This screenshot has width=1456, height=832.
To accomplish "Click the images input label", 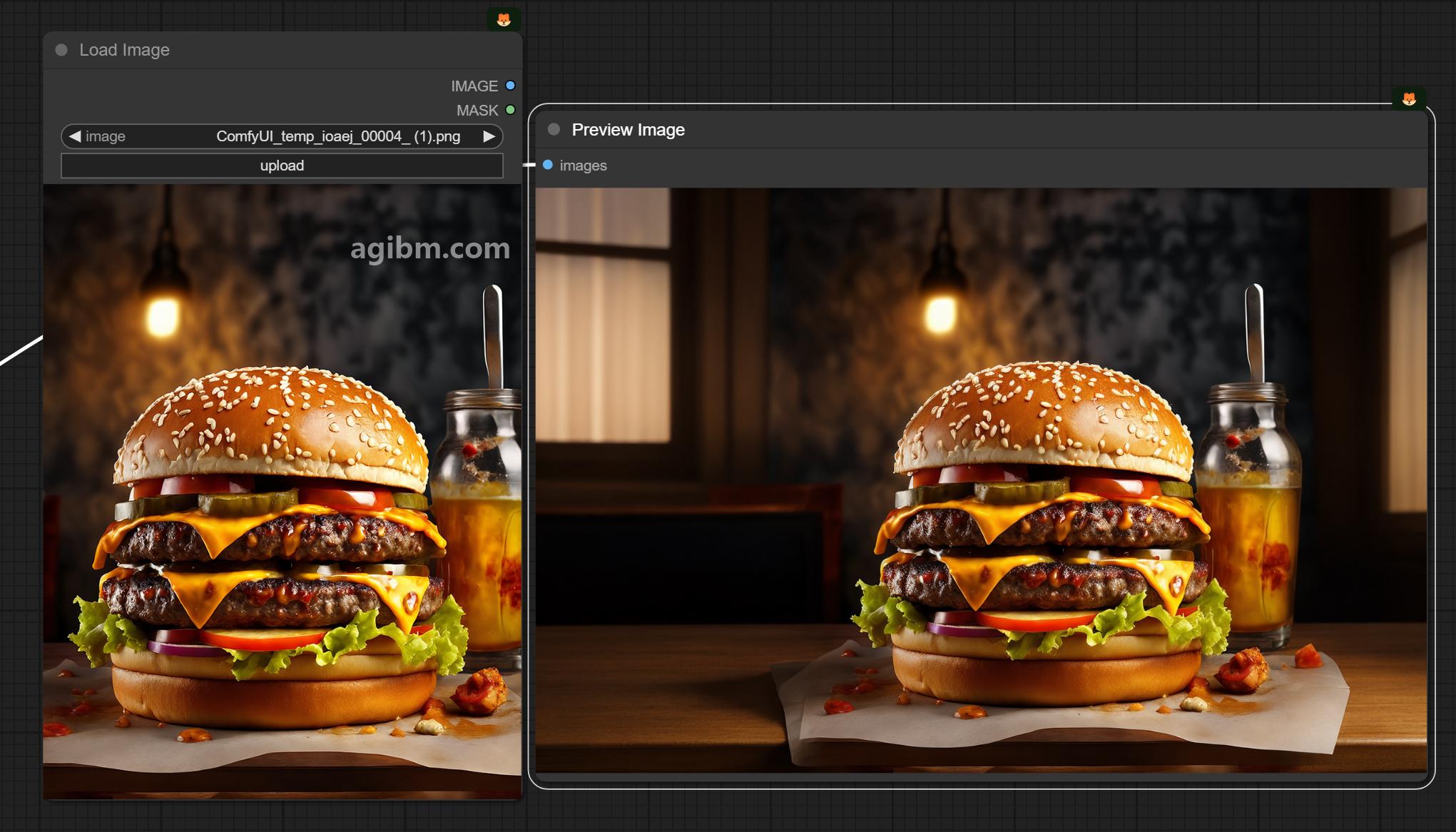I will pos(583,166).
